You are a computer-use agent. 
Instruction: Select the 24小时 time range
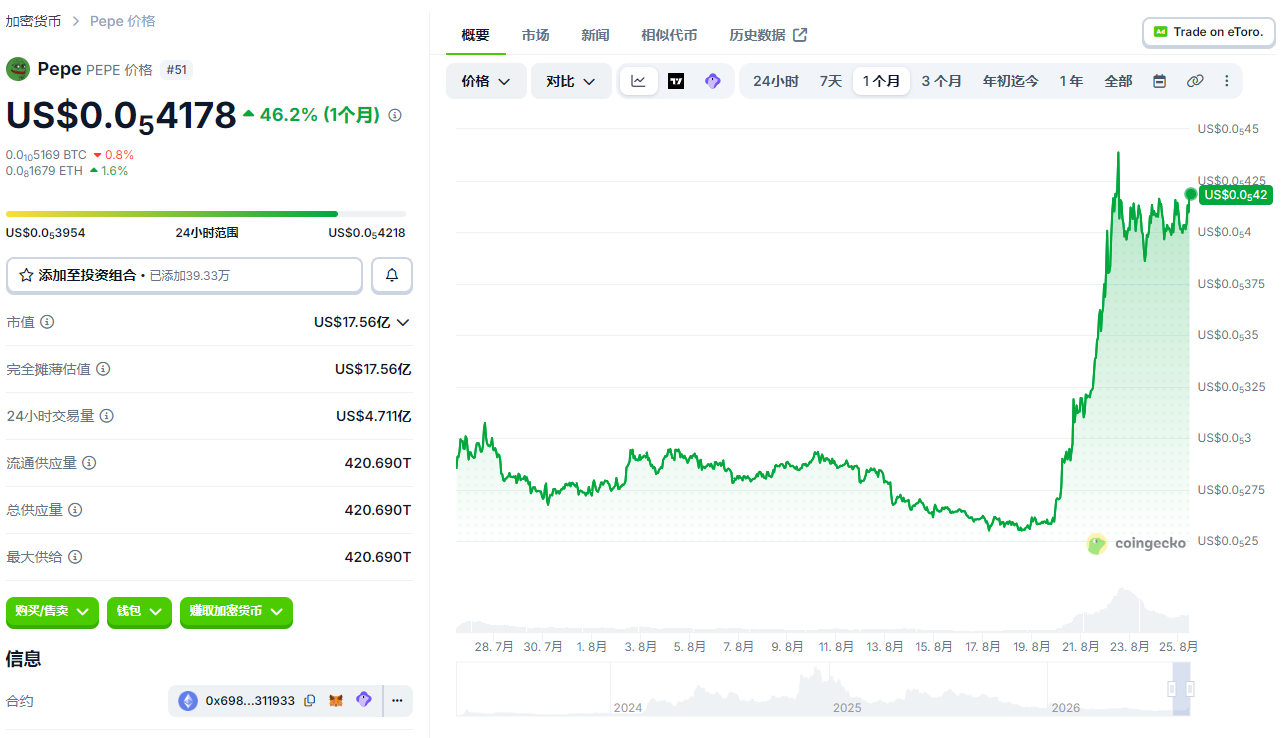(776, 81)
